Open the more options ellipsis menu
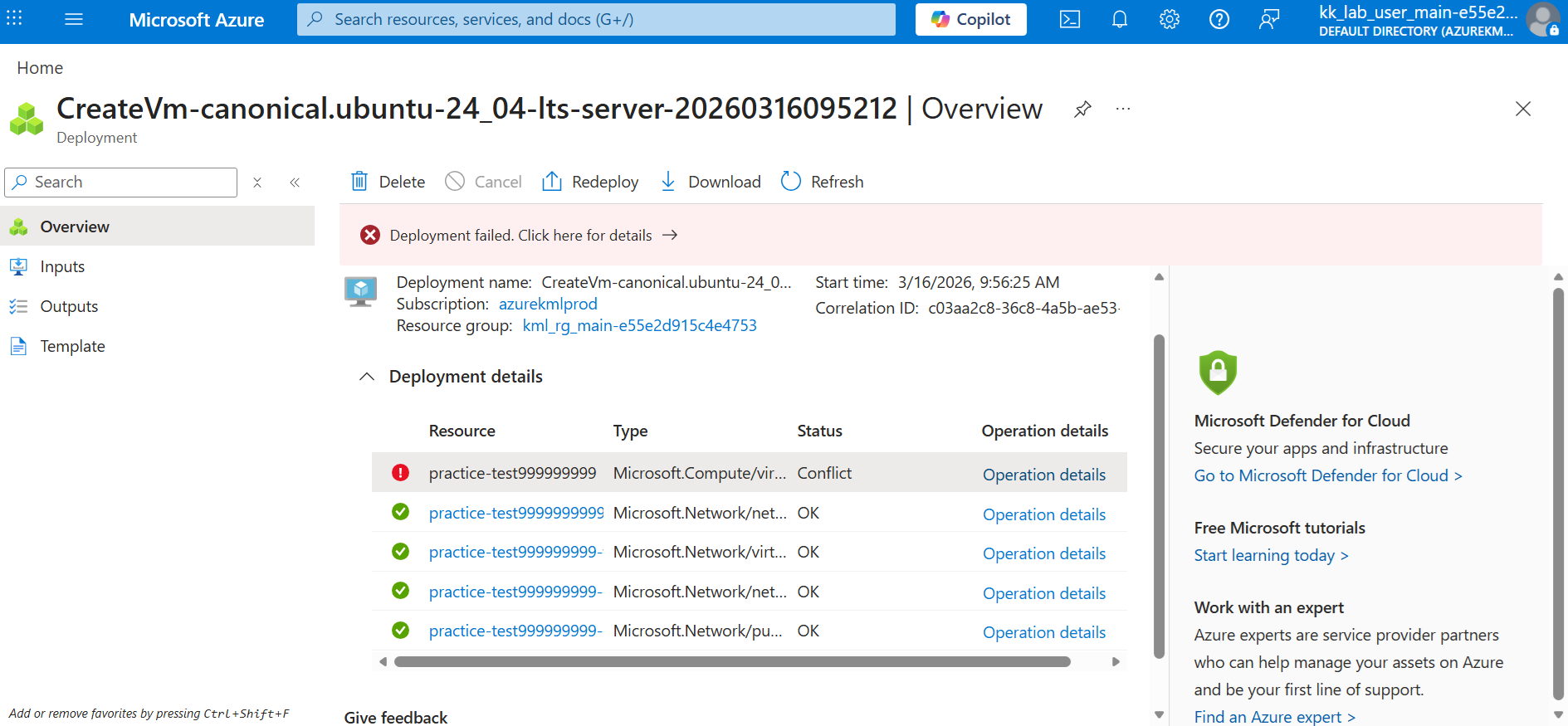This screenshot has height=726, width=1568. tap(1123, 110)
